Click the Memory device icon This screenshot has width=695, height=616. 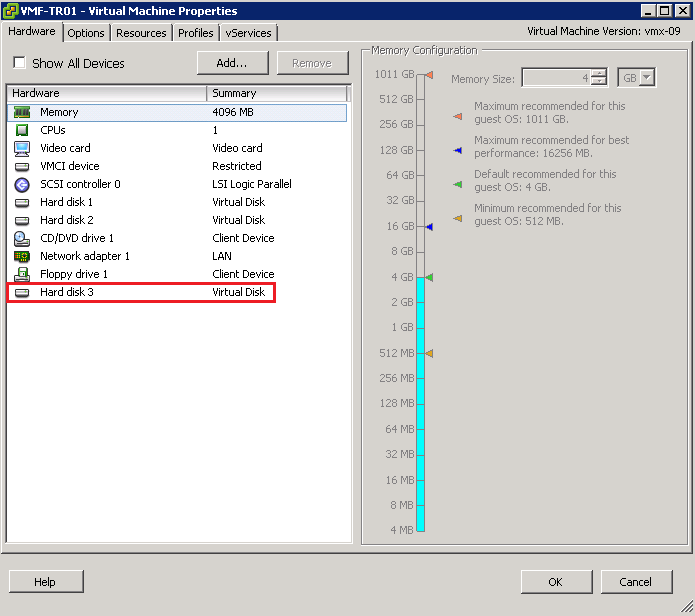coord(22,113)
